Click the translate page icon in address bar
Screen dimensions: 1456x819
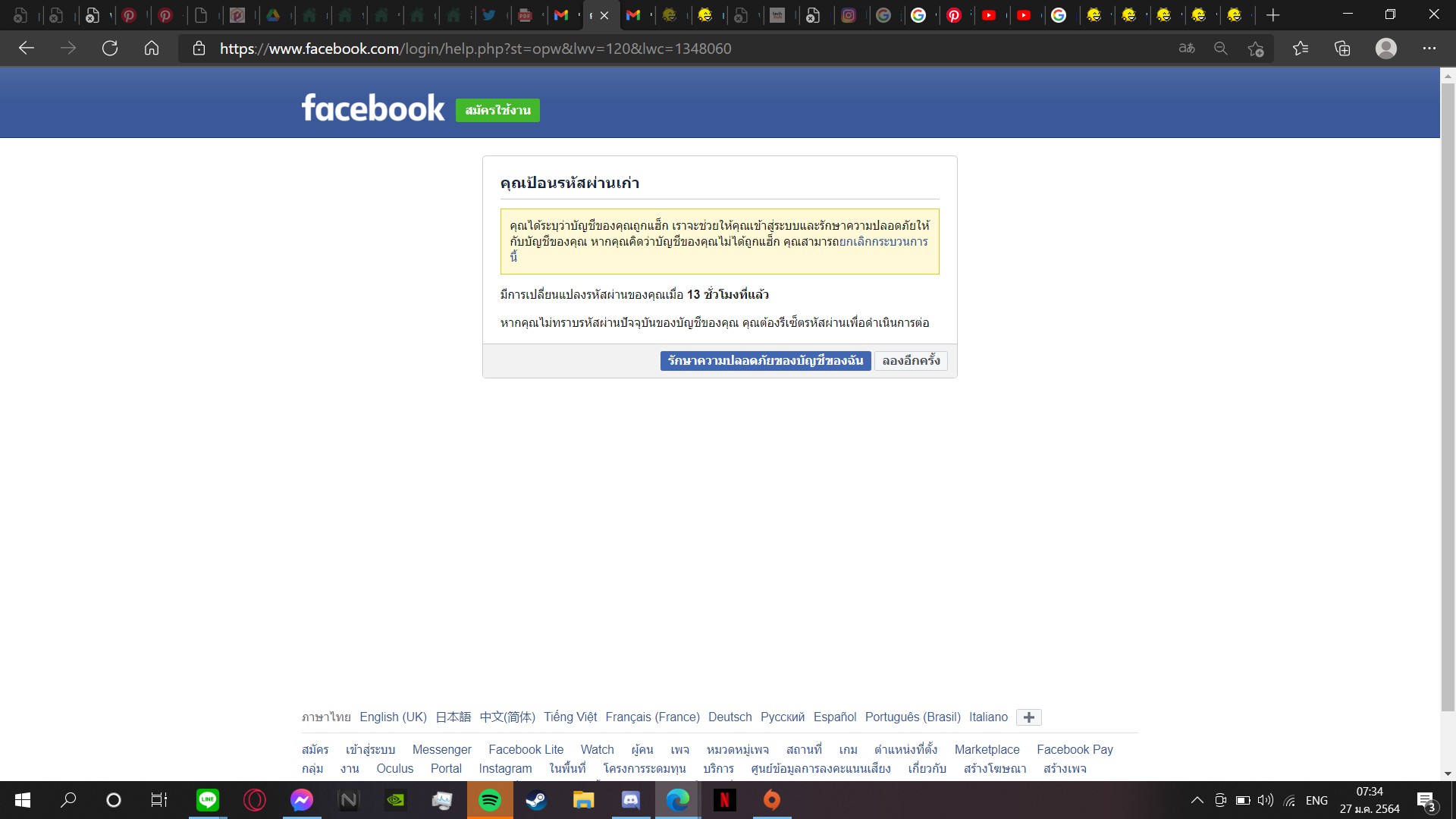coord(1187,49)
